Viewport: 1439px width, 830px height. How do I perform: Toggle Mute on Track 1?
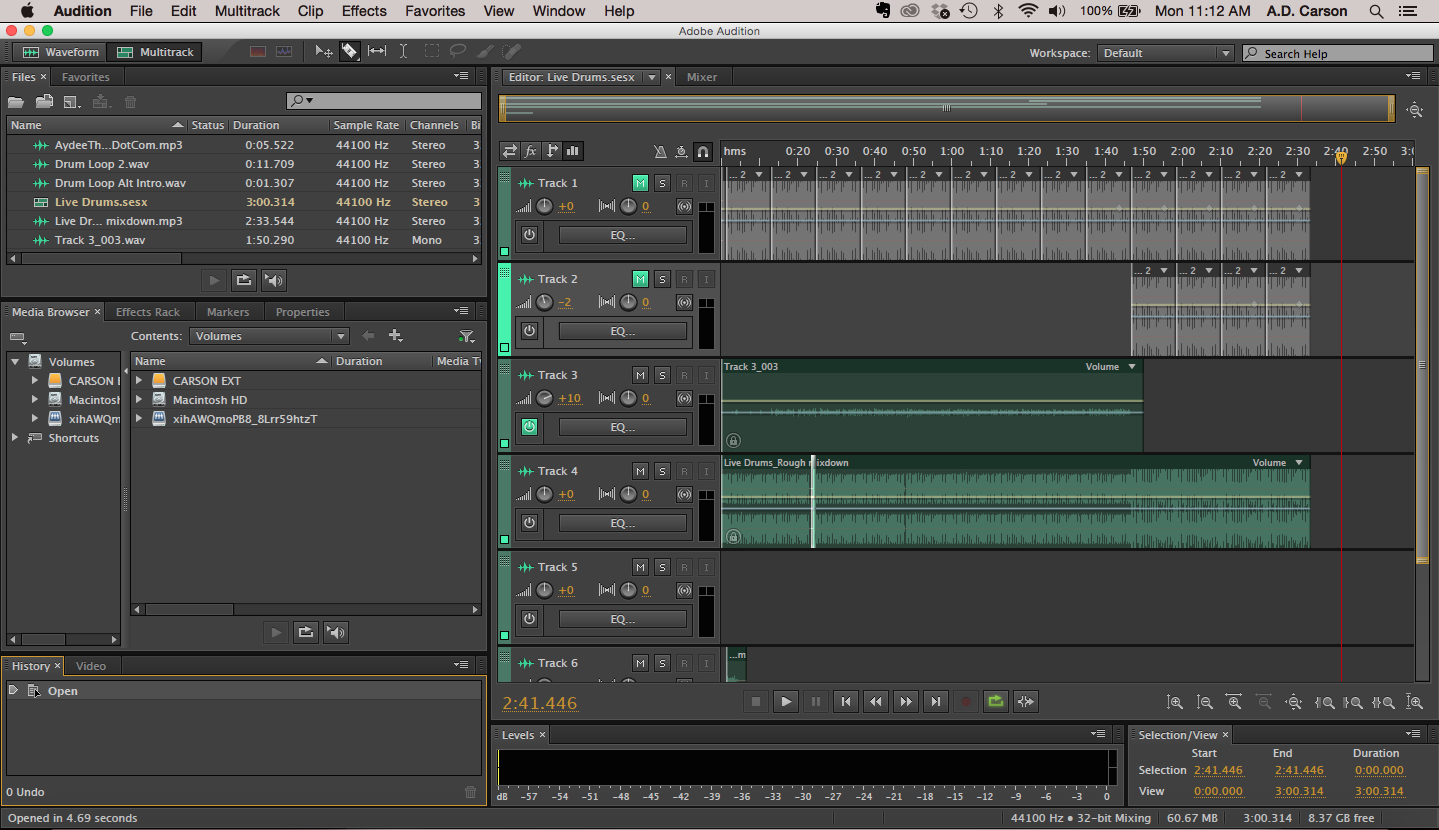640,183
